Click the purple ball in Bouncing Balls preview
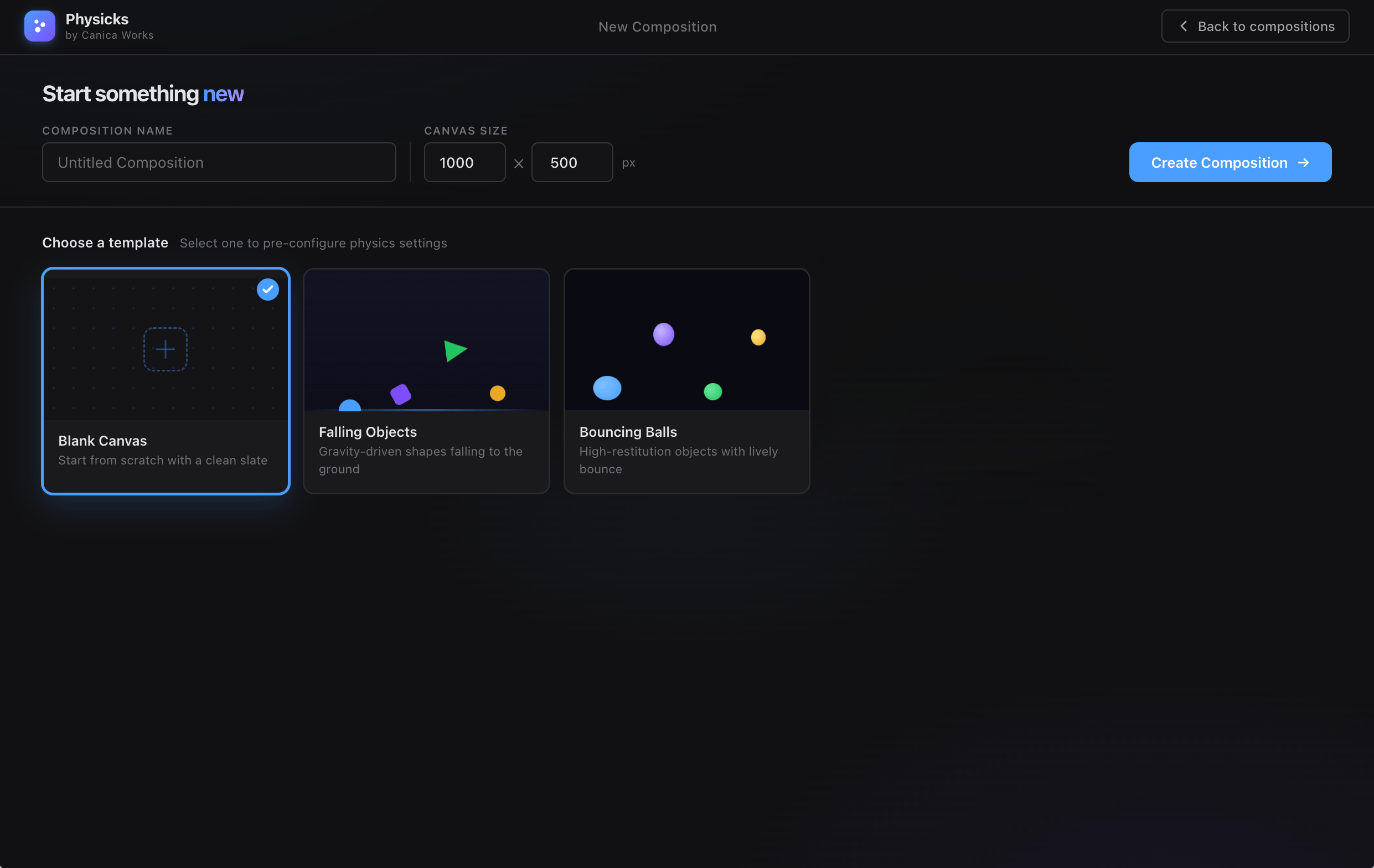Image resolution: width=1374 pixels, height=868 pixels. tap(664, 334)
